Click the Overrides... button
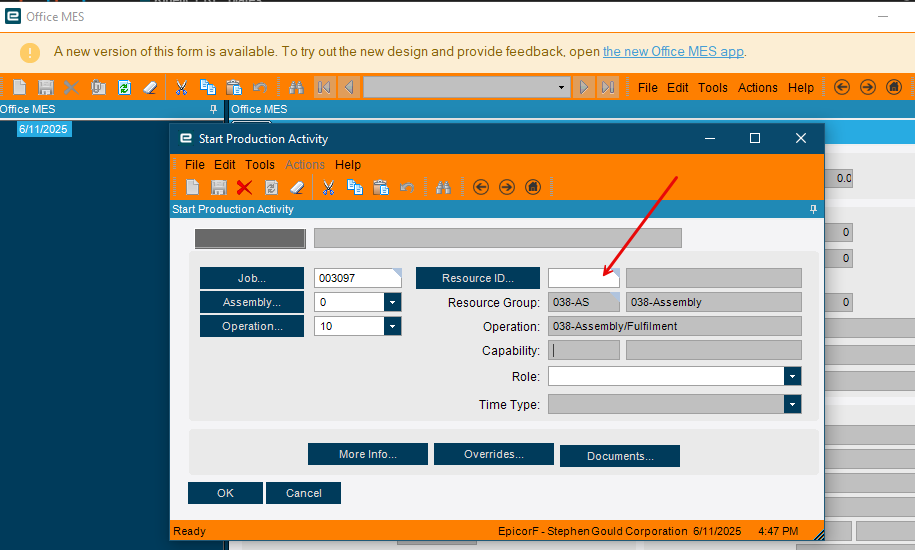The image size is (915, 550). tap(494, 454)
